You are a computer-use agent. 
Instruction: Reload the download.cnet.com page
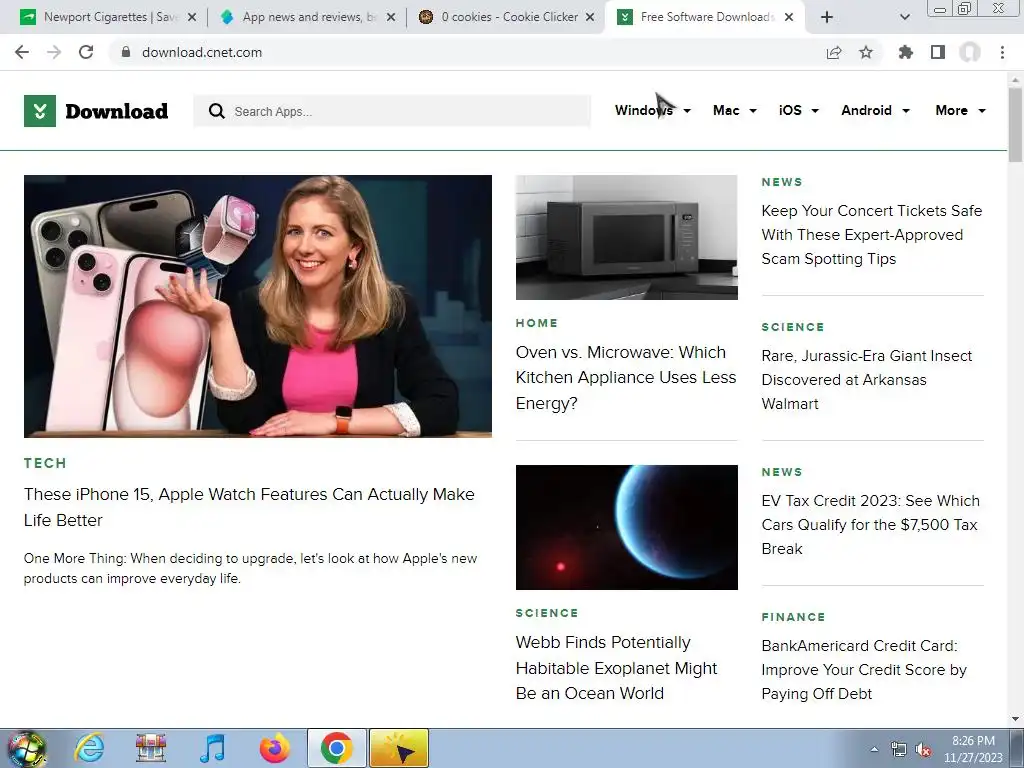pyautogui.click(x=86, y=52)
